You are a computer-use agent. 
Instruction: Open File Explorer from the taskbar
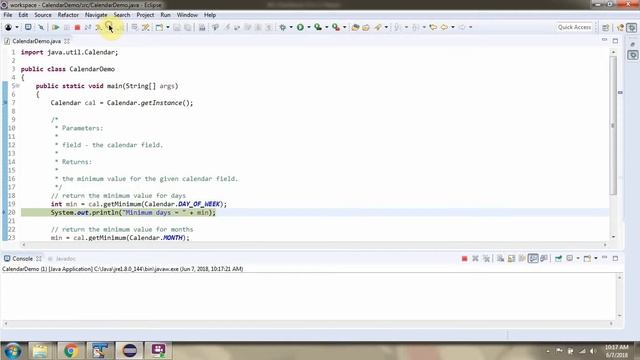click(x=40, y=351)
